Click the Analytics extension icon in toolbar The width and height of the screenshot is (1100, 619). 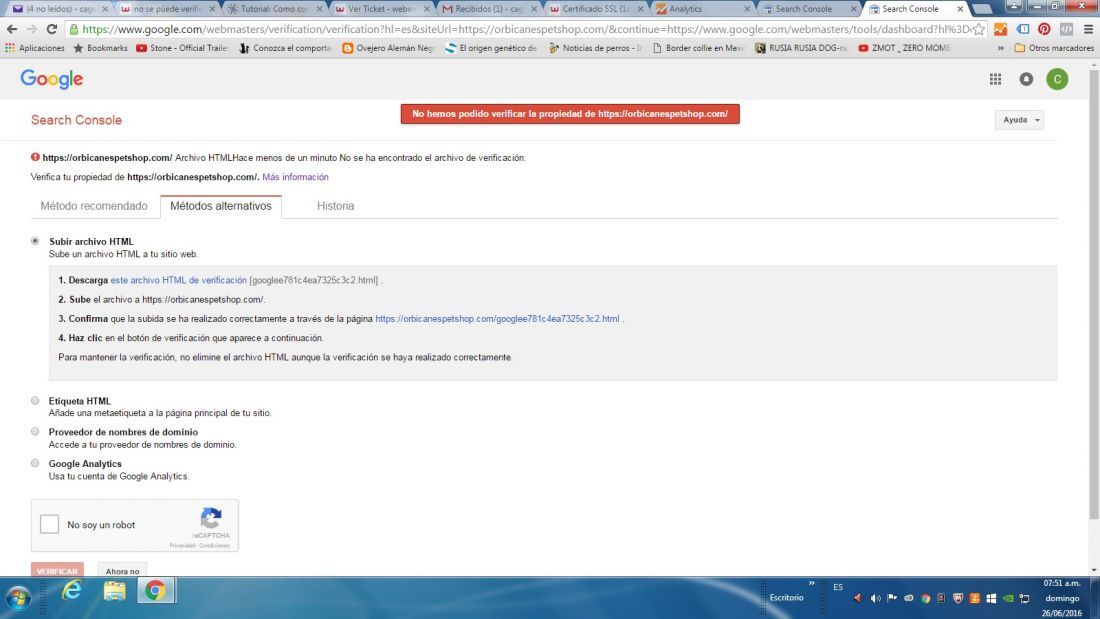[x=1000, y=29]
